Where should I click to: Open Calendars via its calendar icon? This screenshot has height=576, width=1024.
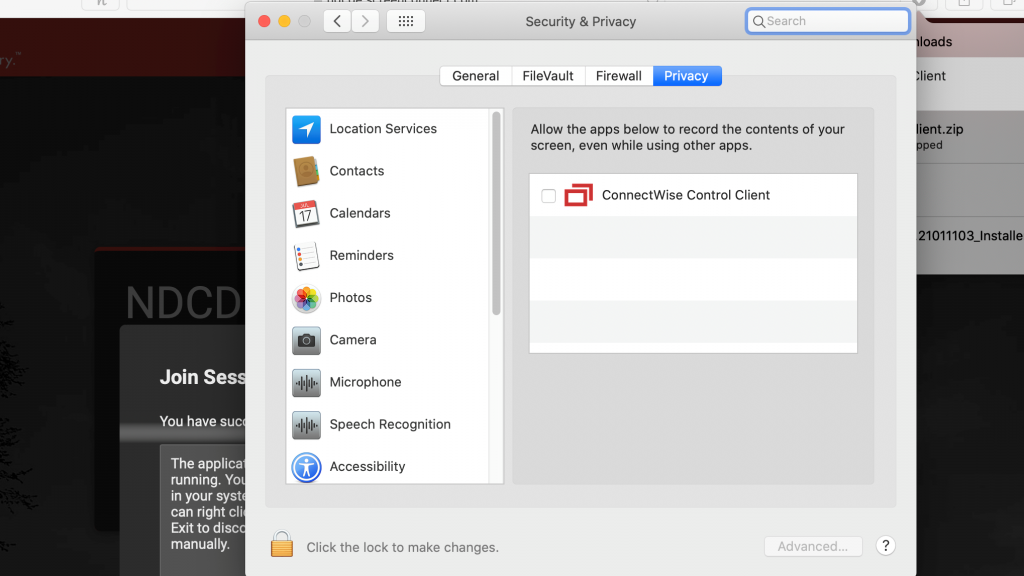[x=306, y=213]
